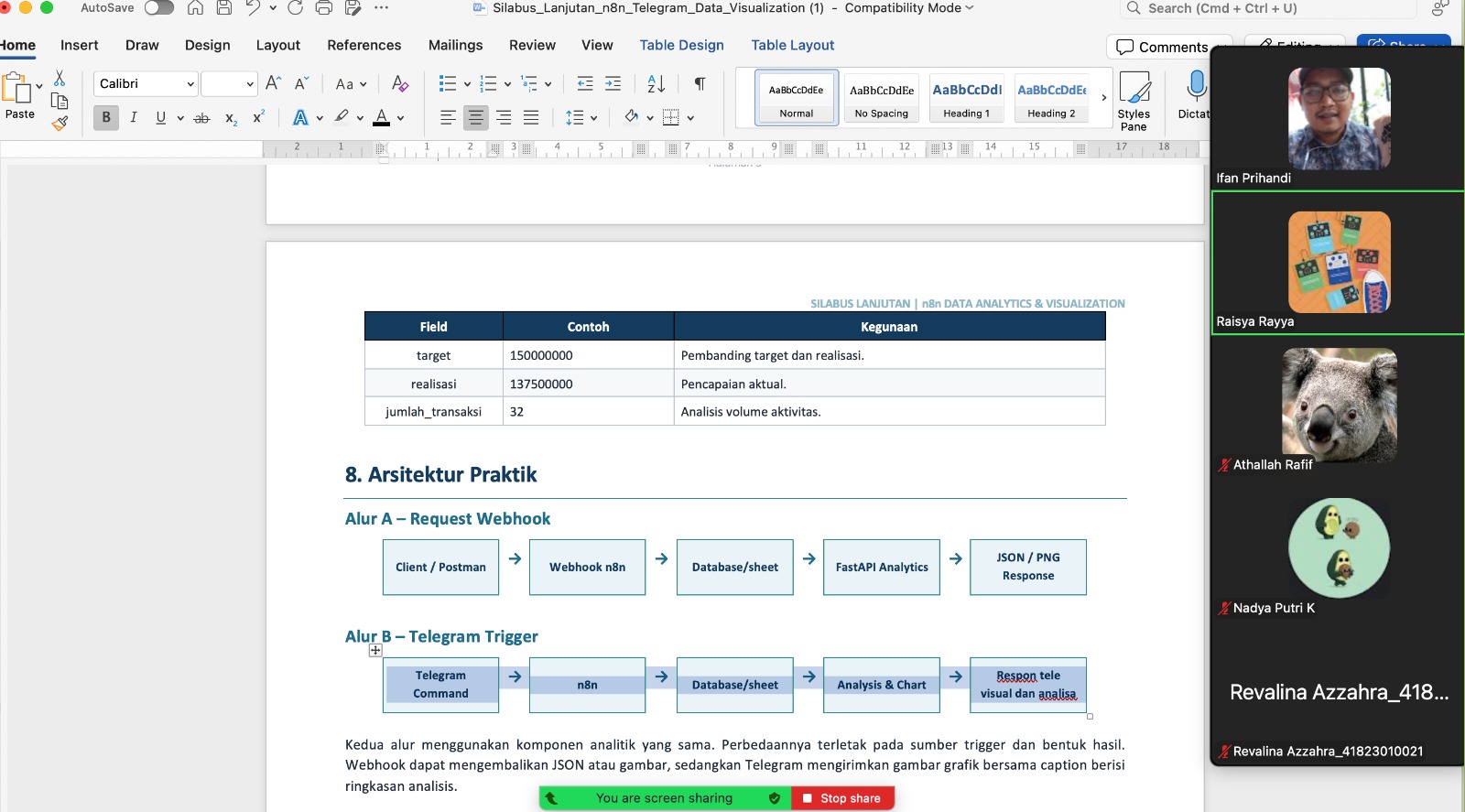Image resolution: width=1465 pixels, height=812 pixels.
Task: Redo the last action
Action: (295, 8)
